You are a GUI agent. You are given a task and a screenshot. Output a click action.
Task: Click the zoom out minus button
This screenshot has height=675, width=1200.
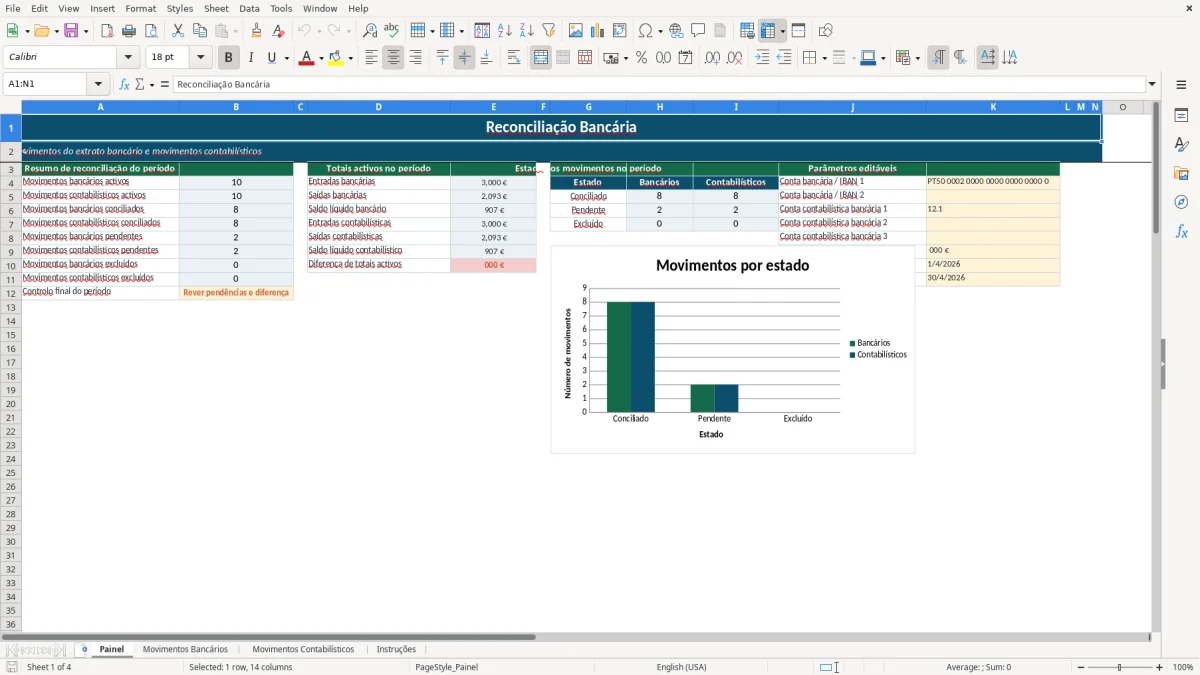[1081, 667]
